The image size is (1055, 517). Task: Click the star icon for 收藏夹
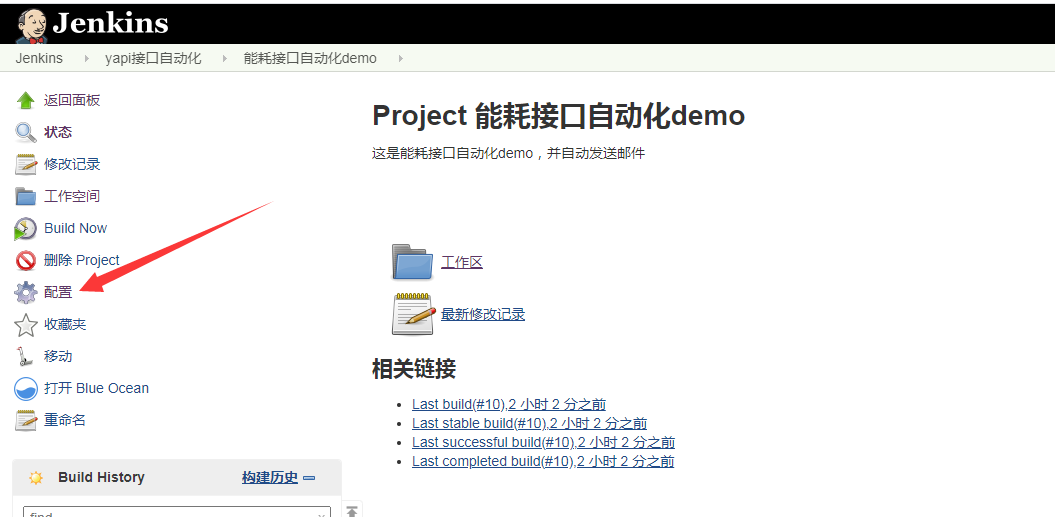click(26, 324)
